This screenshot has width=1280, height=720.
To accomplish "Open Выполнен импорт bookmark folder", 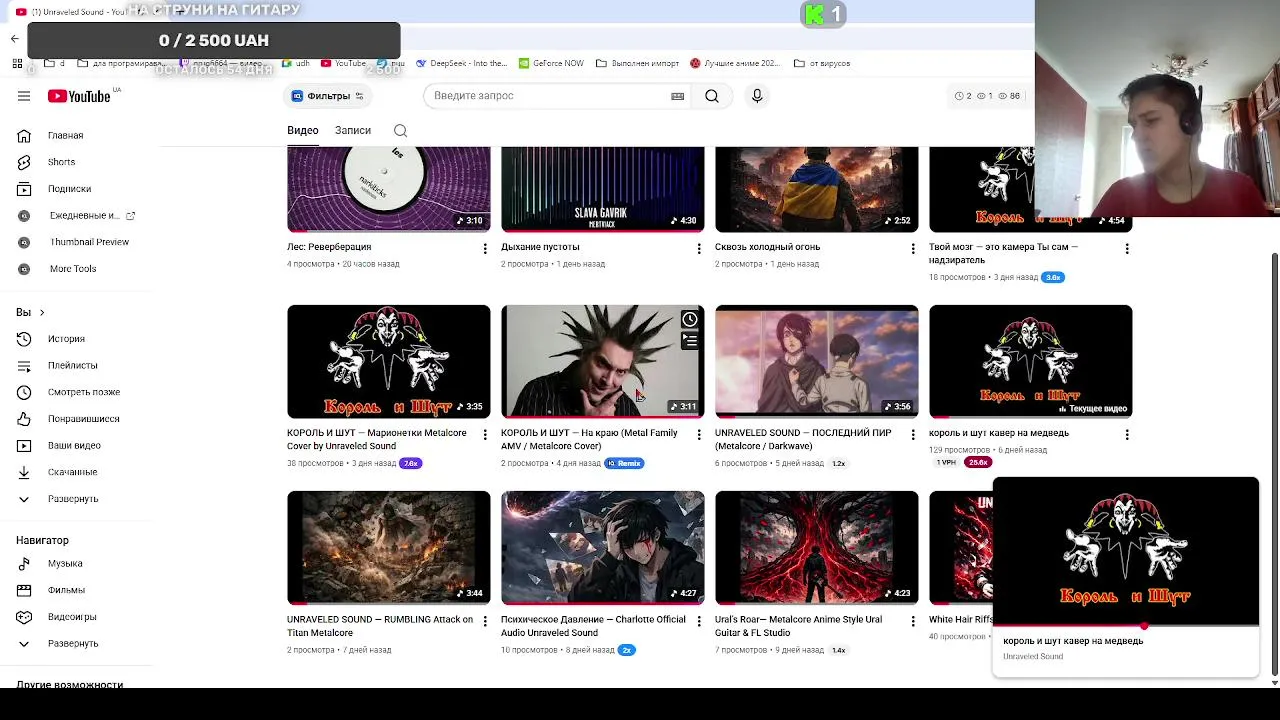I will (x=637, y=63).
